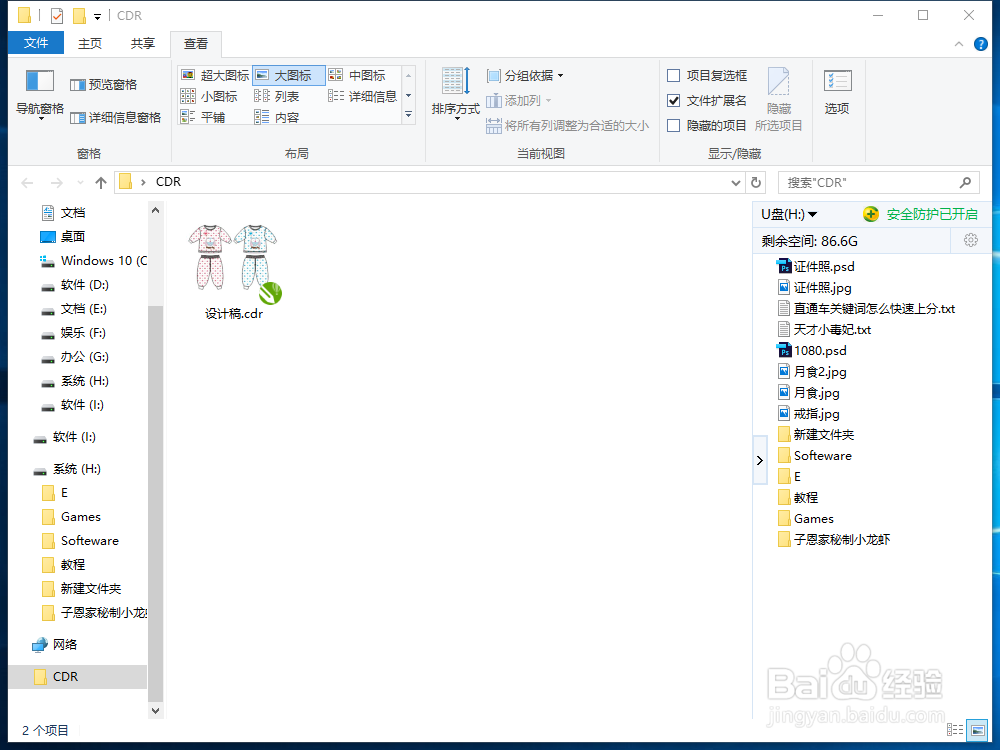Click quick access properties checkmark icon
The width and height of the screenshot is (1000, 750).
(57, 15)
